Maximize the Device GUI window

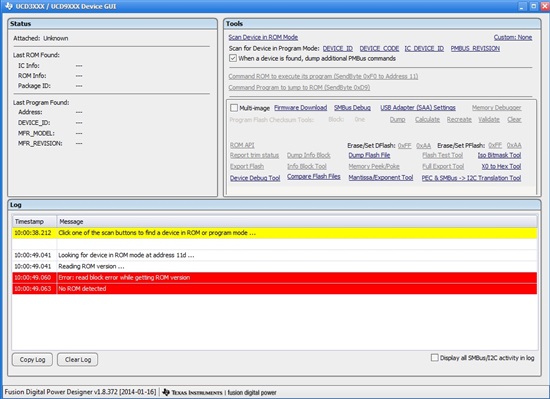[534, 6]
